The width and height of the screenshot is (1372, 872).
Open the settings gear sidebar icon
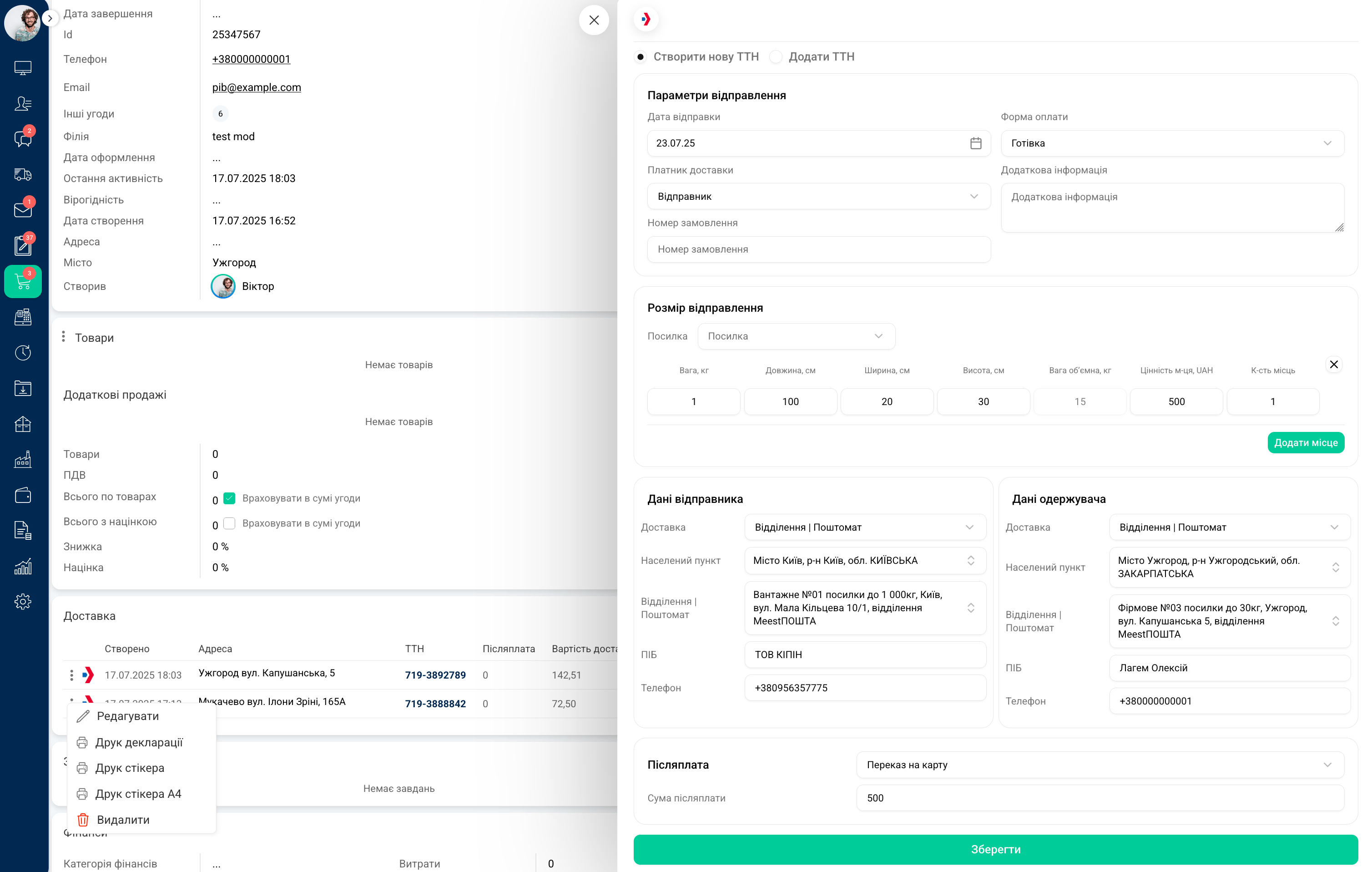coord(23,602)
